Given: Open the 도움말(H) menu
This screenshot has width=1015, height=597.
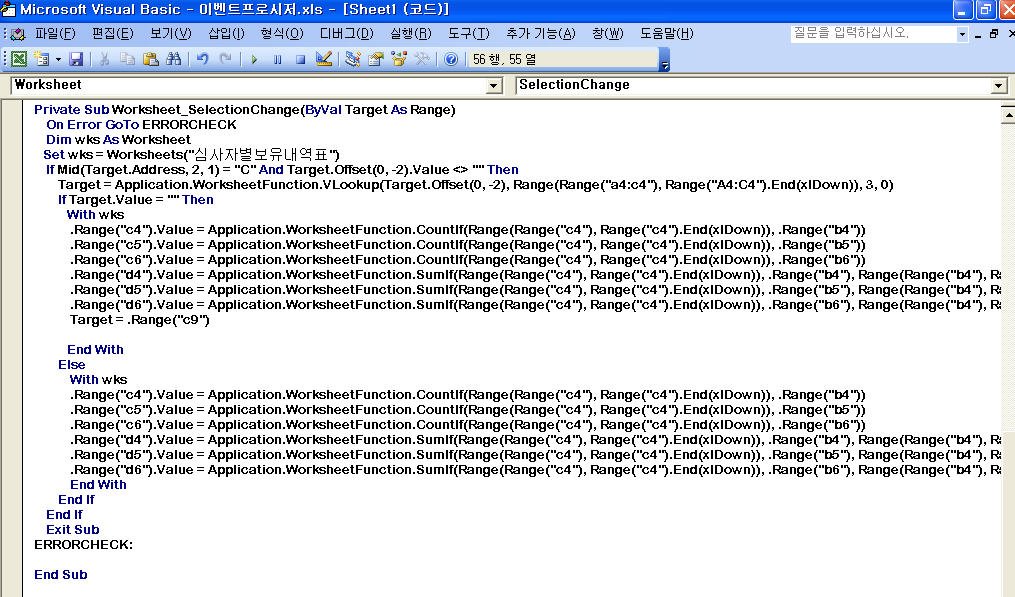Looking at the screenshot, I should (x=667, y=34).
